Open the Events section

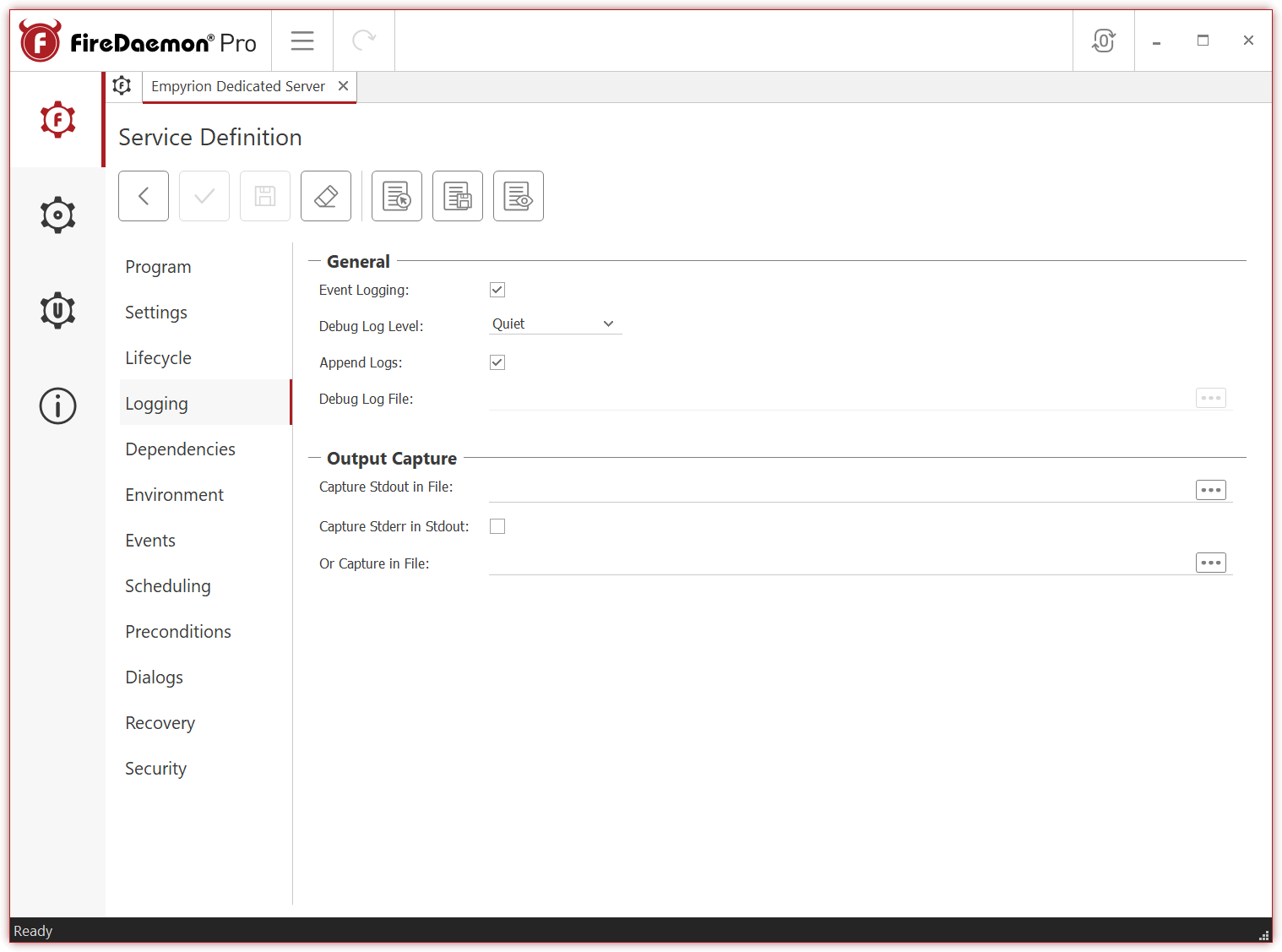[x=205, y=541]
